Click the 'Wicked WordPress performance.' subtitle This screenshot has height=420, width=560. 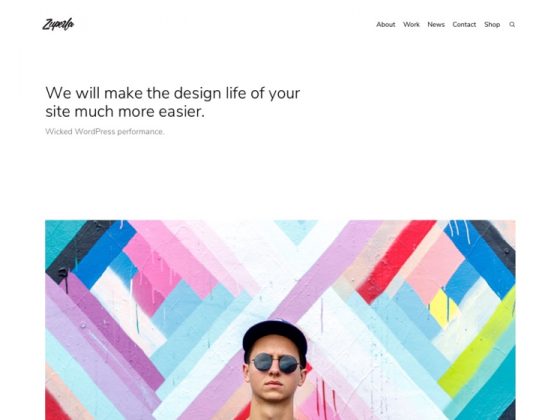click(x=105, y=131)
